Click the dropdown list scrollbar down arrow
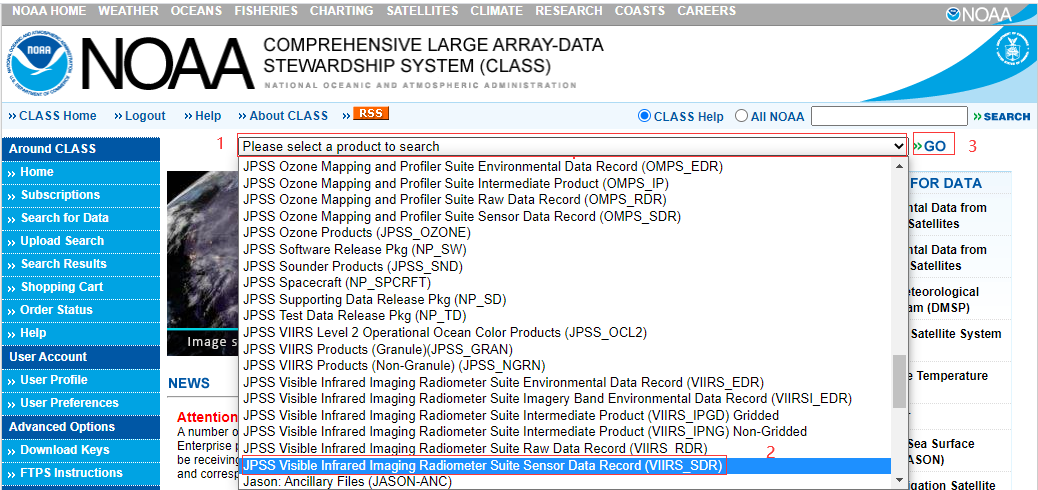The width and height of the screenshot is (1038, 490). click(899, 479)
